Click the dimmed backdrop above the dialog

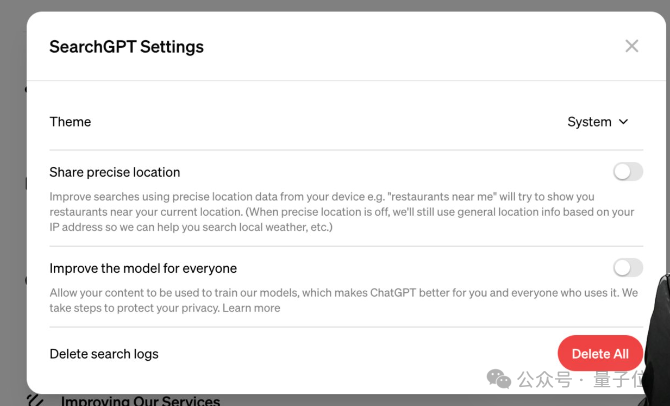[x=335, y=5]
